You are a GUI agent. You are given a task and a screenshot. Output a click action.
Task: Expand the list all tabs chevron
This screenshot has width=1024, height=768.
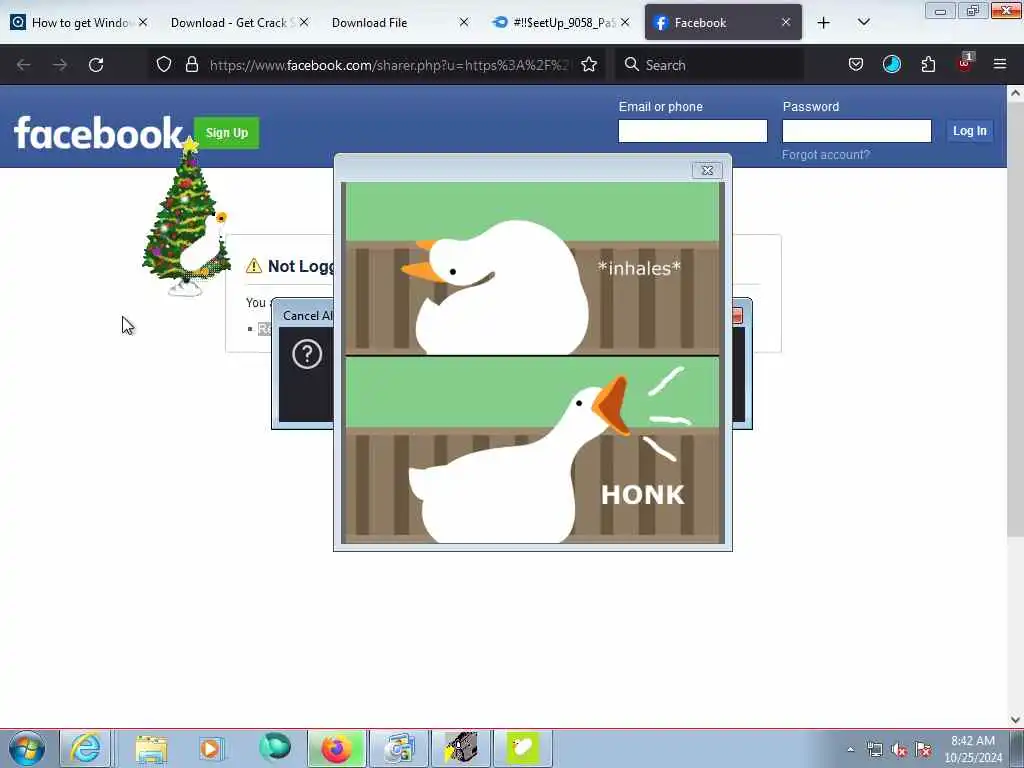pos(863,22)
